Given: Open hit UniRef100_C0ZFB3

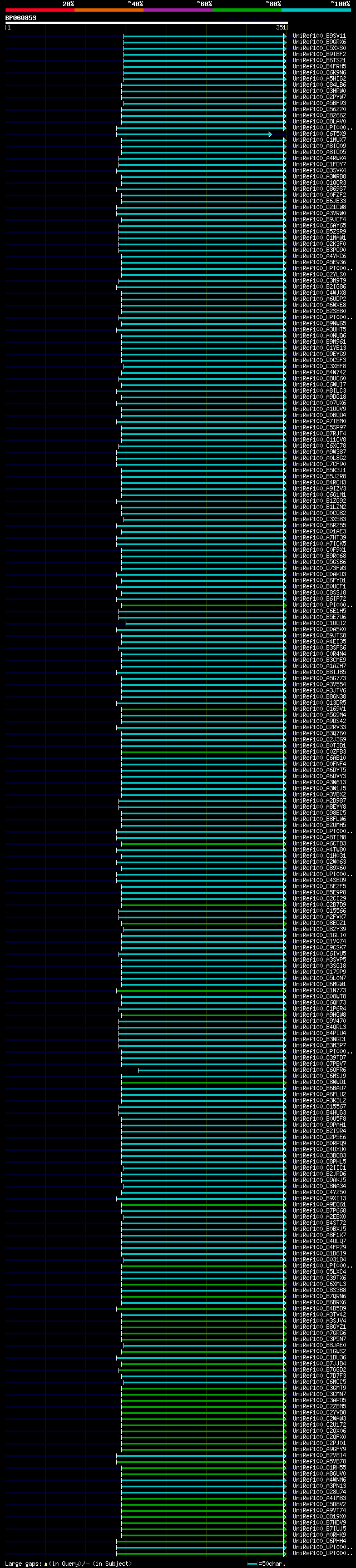Looking at the screenshot, I should [x=319, y=752].
